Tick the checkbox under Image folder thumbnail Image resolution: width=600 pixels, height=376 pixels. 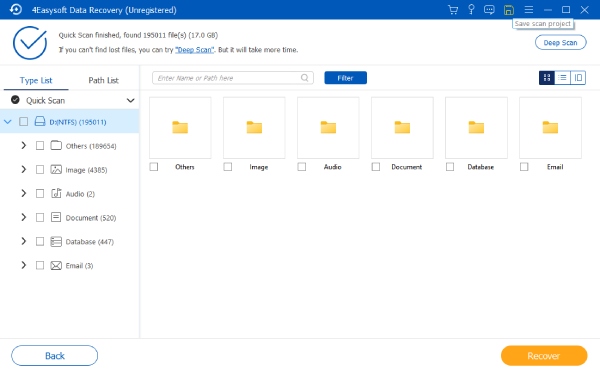(x=228, y=167)
